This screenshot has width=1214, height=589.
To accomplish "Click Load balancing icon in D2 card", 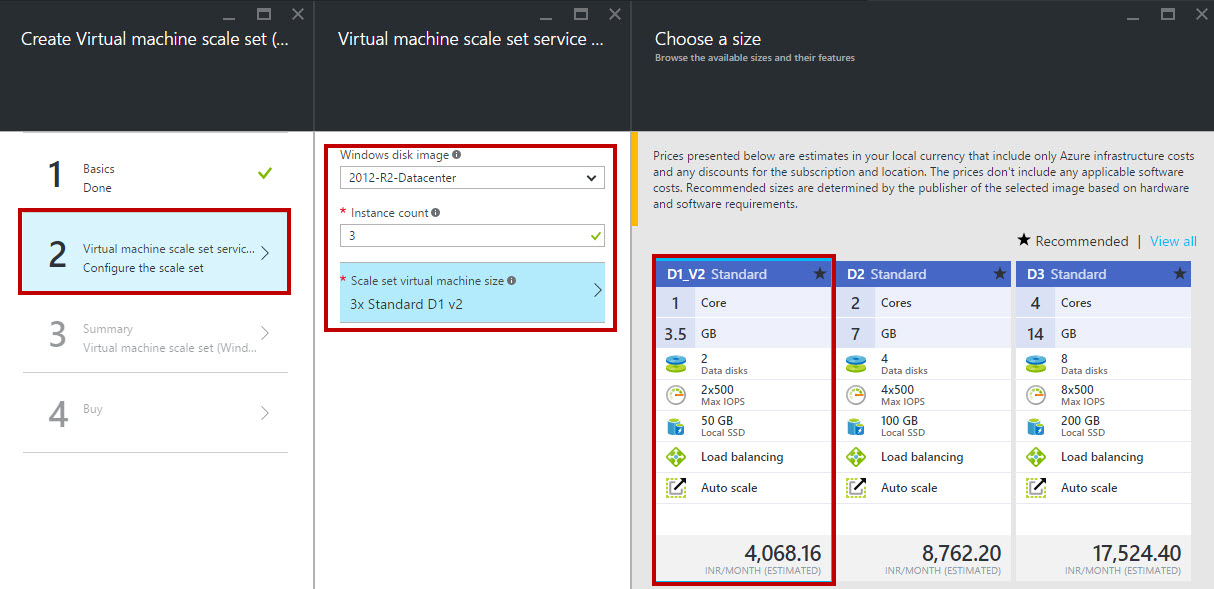I will click(856, 457).
